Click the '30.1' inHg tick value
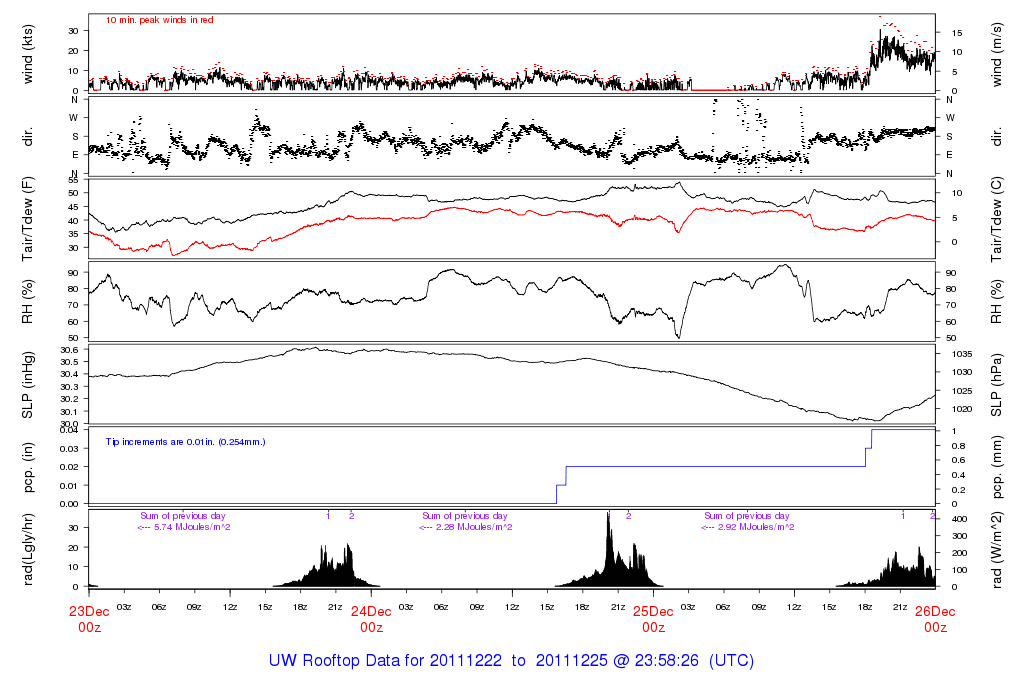1024x700 pixels. (69, 412)
